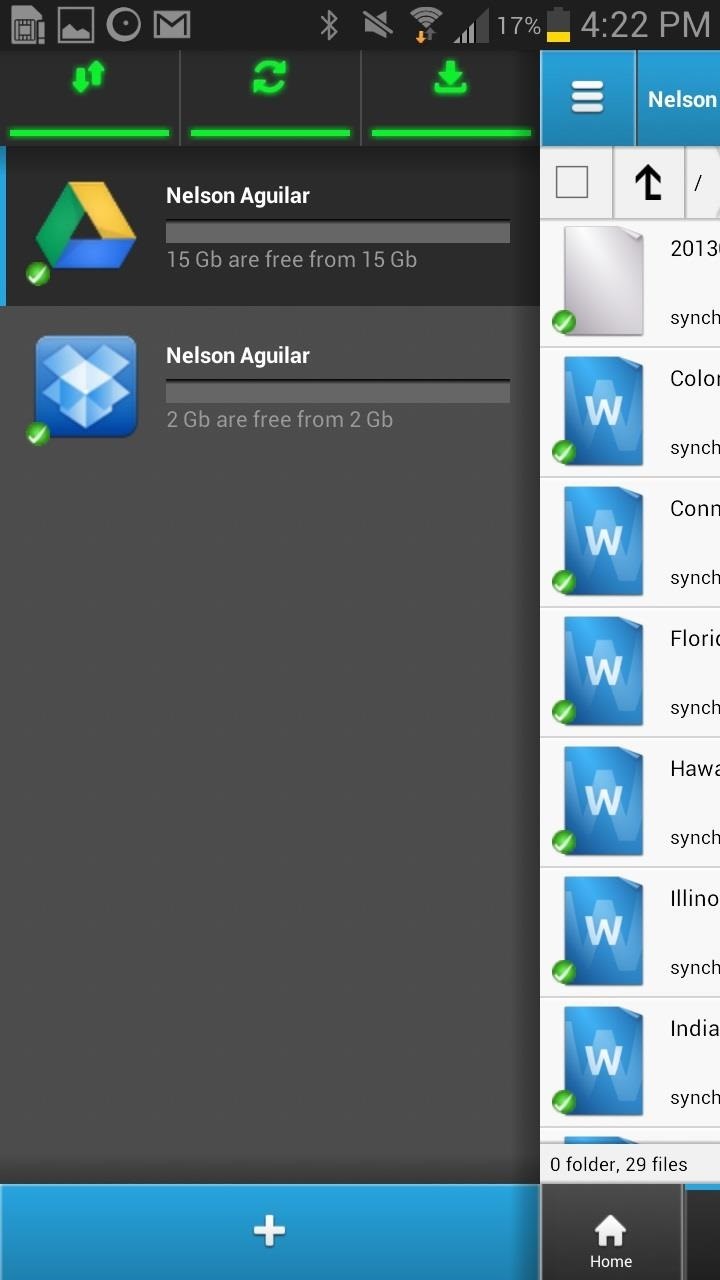Viewport: 720px width, 1280px height.
Task: Tap the cellular signal strength icon
Action: (471, 26)
